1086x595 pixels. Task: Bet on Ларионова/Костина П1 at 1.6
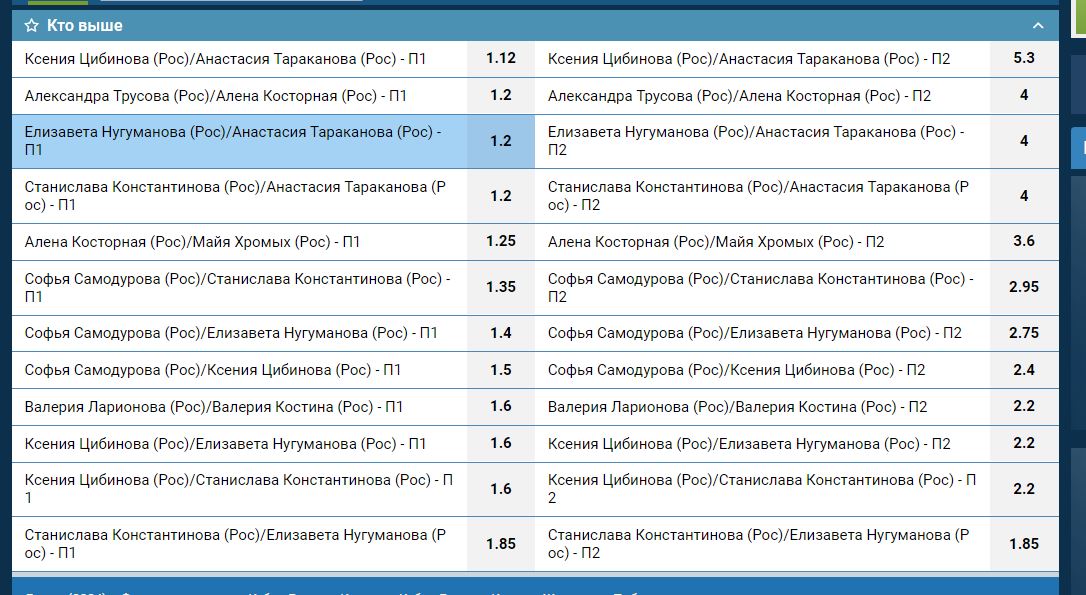coord(501,407)
